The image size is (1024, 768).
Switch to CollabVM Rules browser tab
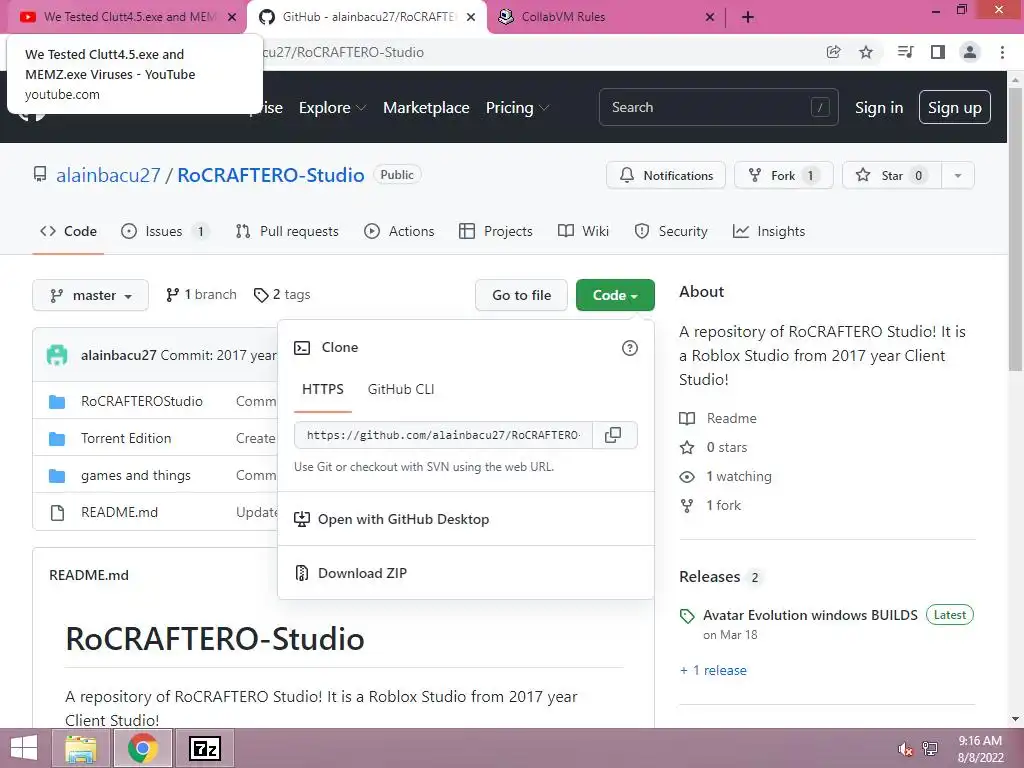[607, 17]
